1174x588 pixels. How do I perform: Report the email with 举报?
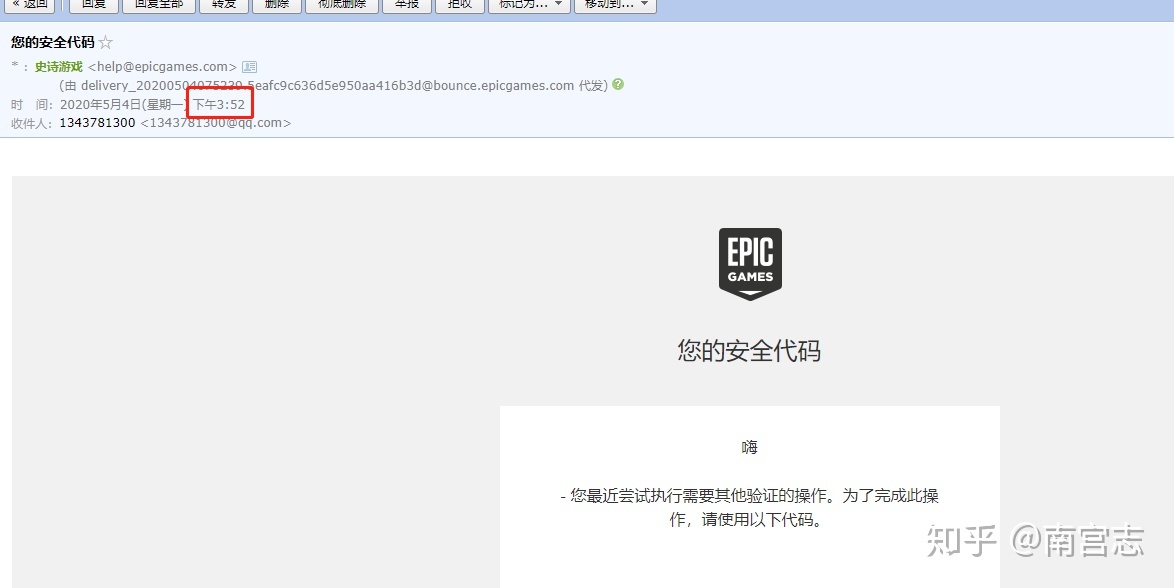click(407, 4)
